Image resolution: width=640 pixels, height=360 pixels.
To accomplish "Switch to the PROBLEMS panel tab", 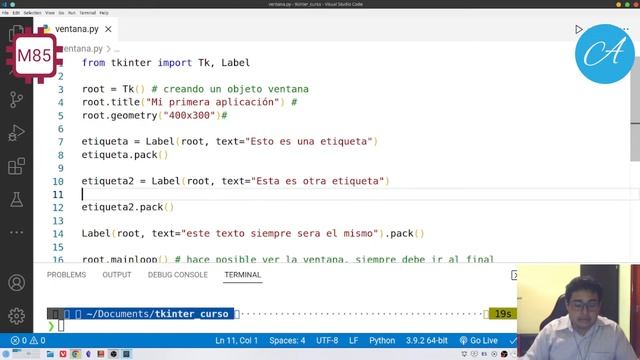I will [x=67, y=275].
